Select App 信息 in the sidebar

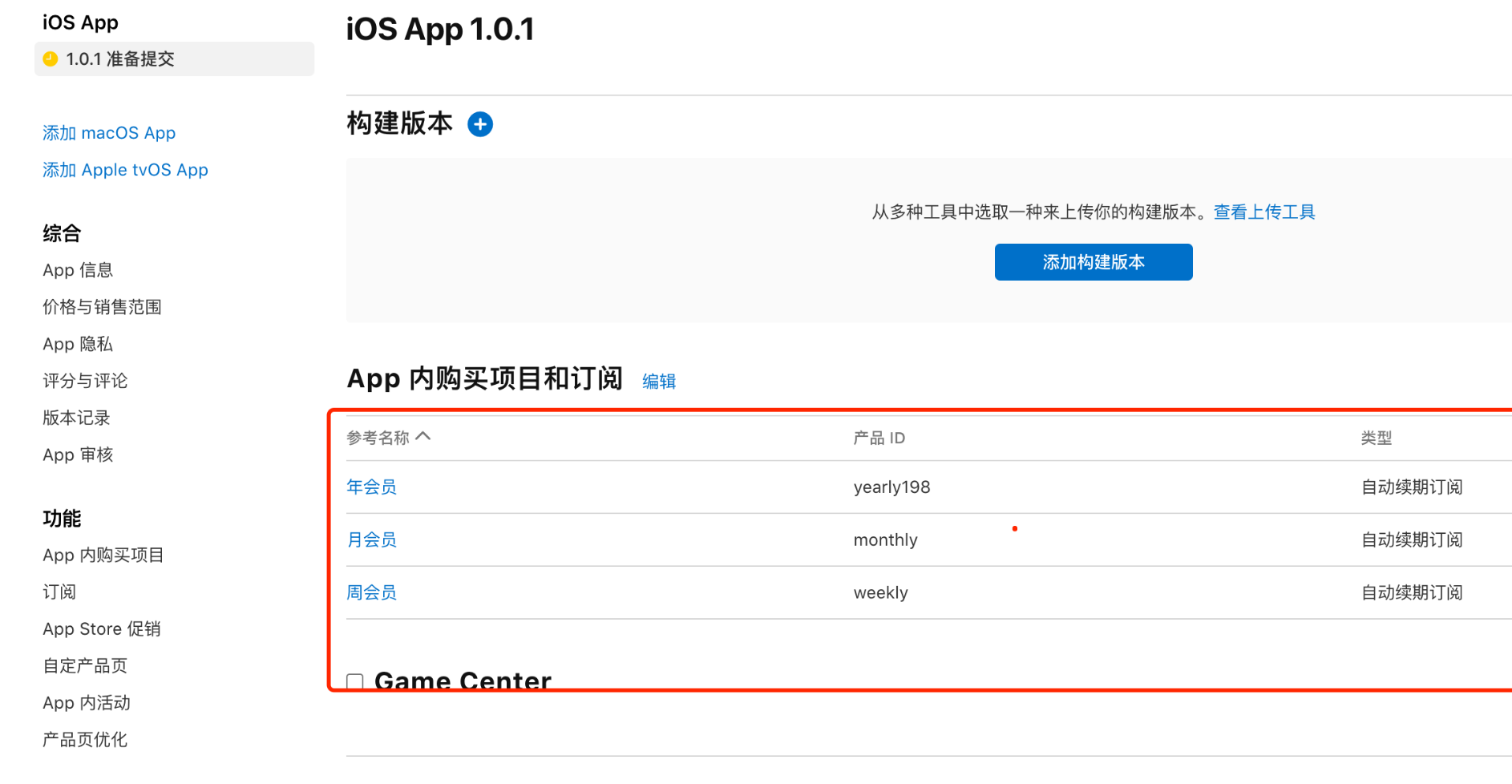[77, 270]
